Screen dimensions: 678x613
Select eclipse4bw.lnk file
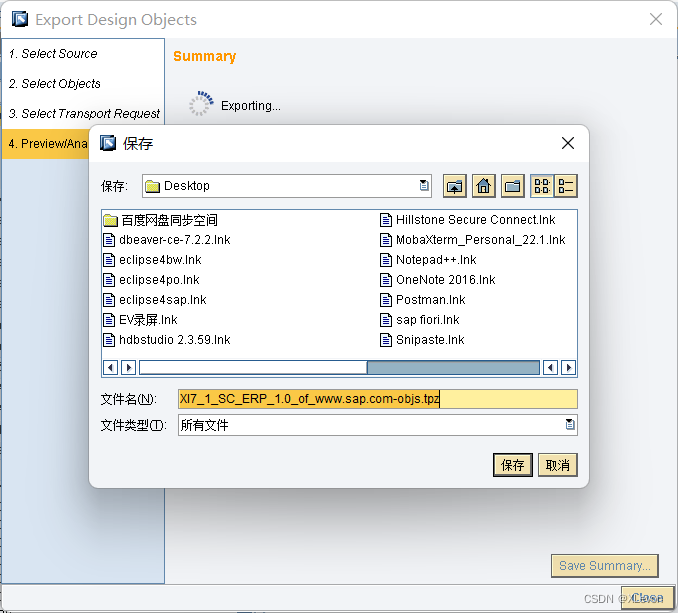pyautogui.click(x=152, y=260)
